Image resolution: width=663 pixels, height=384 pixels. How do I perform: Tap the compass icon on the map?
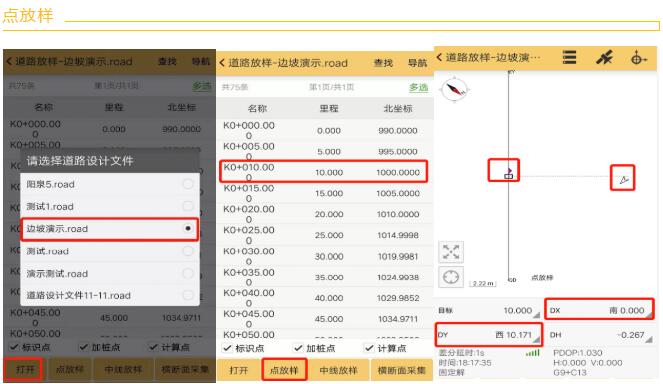[x=454, y=89]
